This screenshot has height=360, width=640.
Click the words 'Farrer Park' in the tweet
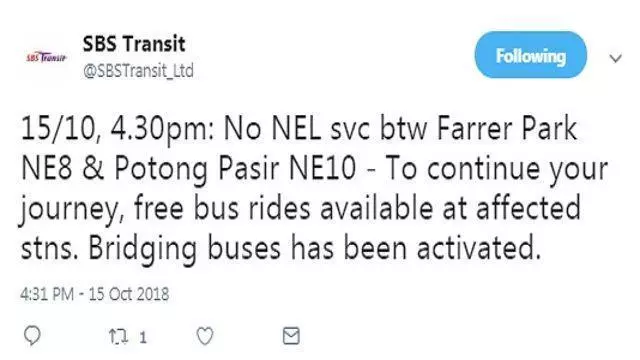tap(507, 129)
